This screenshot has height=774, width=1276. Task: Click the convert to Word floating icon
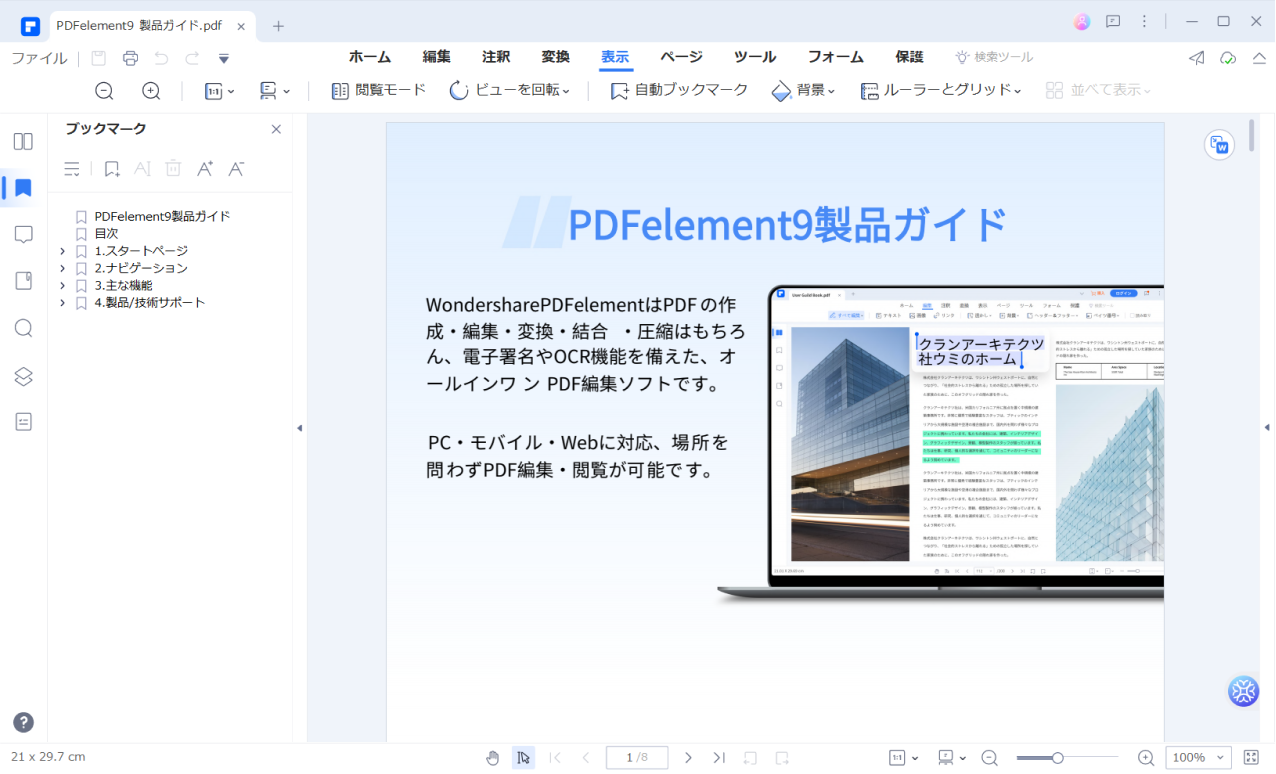(x=1220, y=145)
